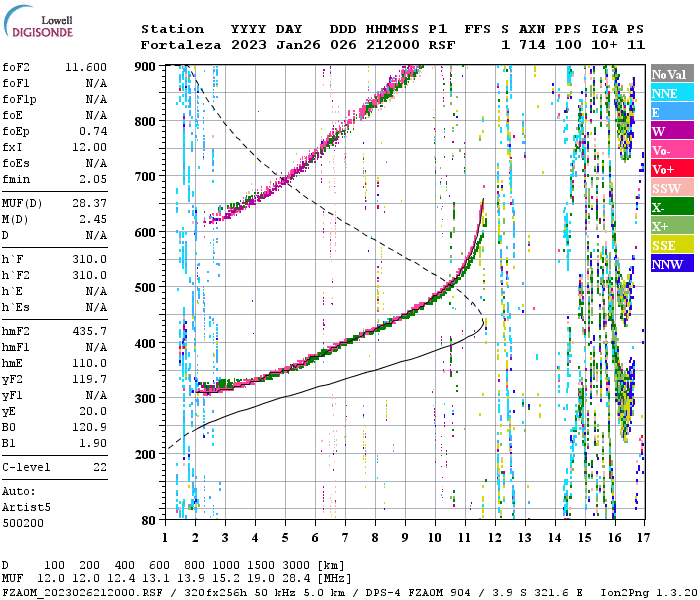Image resolution: width=700 pixels, height=600 pixels.
Task: Click the D distance 3000 entry
Action: point(296,566)
